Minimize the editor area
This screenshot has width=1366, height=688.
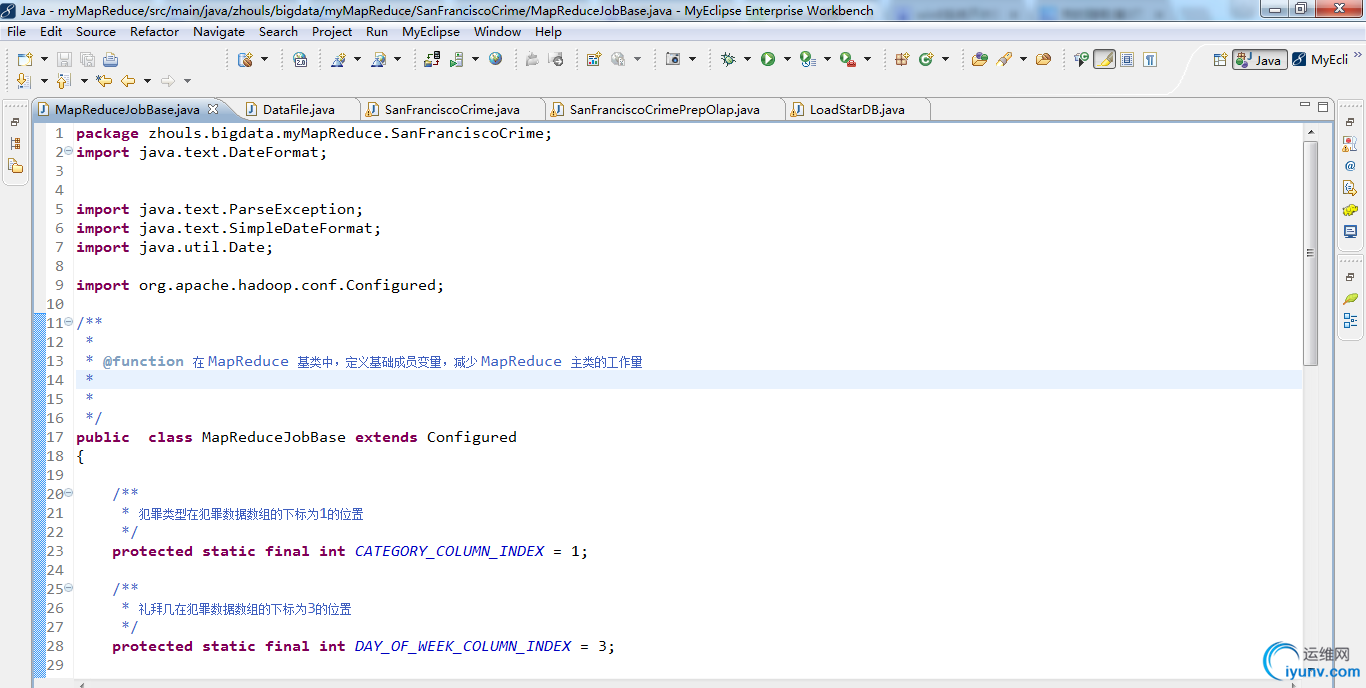(x=1305, y=105)
